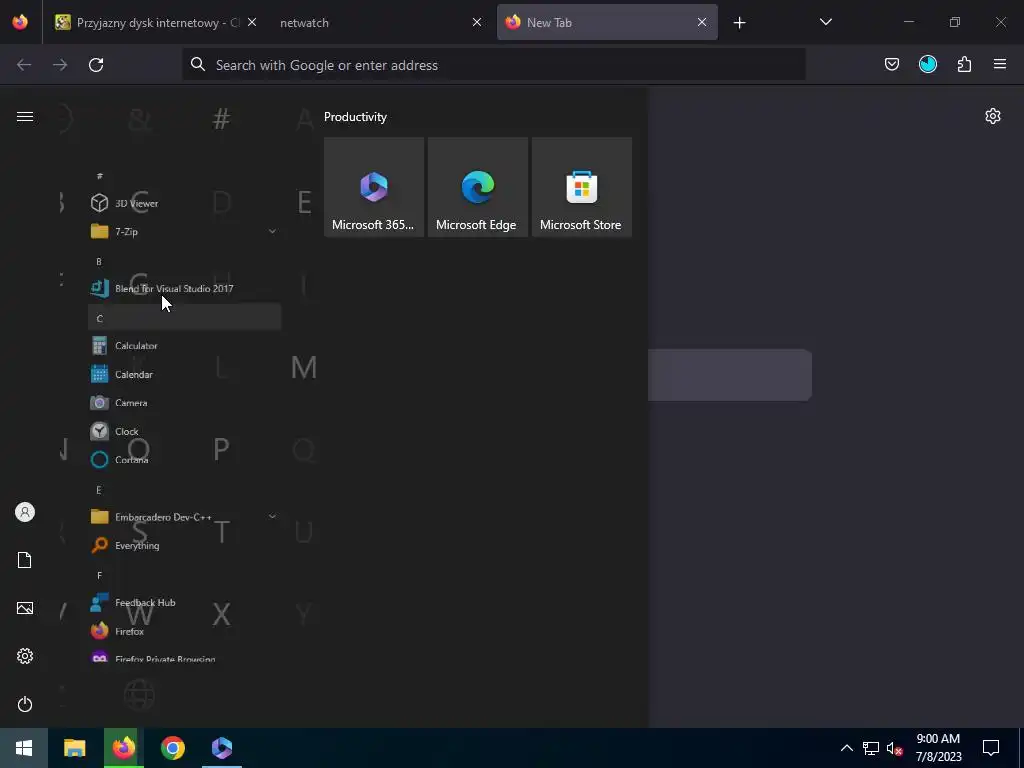The width and height of the screenshot is (1024, 768).
Task: Open Embarcadero Dev-C++ folder entry
Action: [184, 517]
